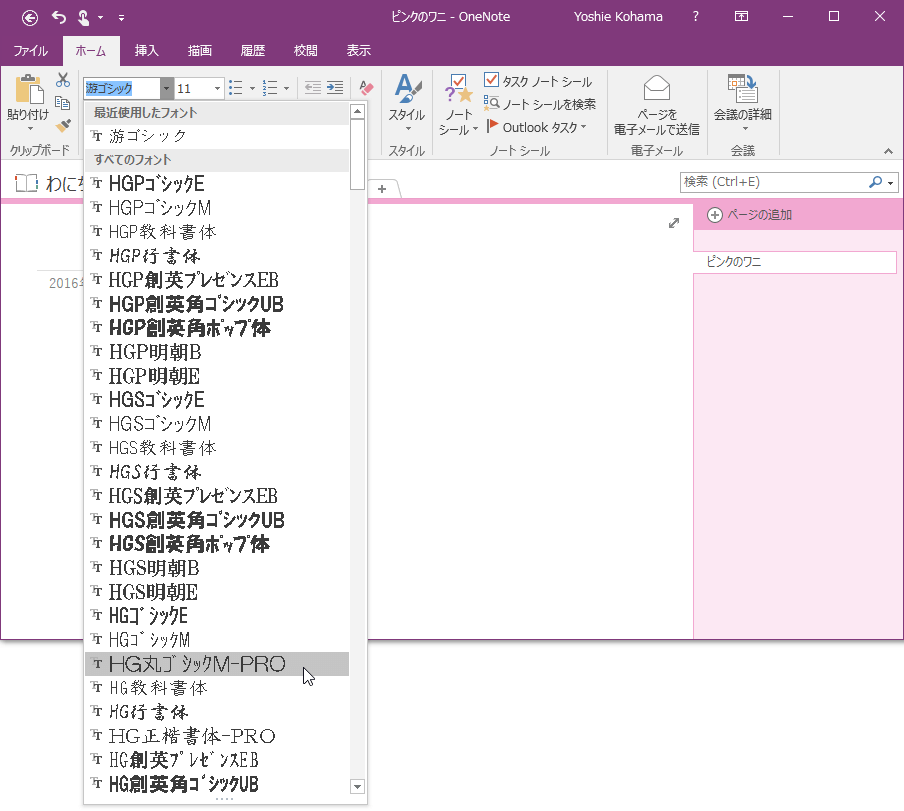Undo the last action
This screenshot has width=904, height=811.
59,17
